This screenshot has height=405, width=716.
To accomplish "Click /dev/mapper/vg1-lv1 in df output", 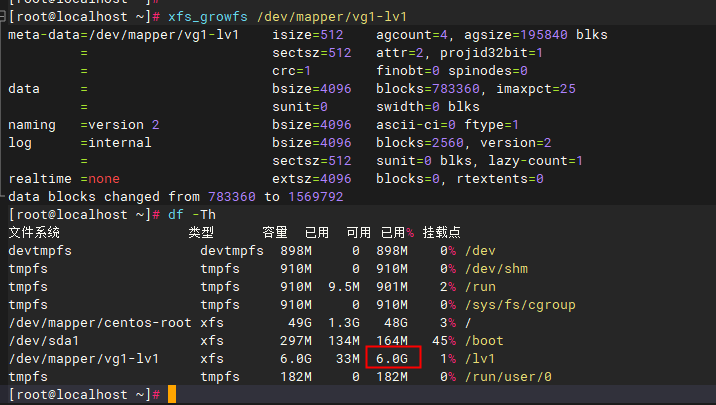I will [84, 359].
